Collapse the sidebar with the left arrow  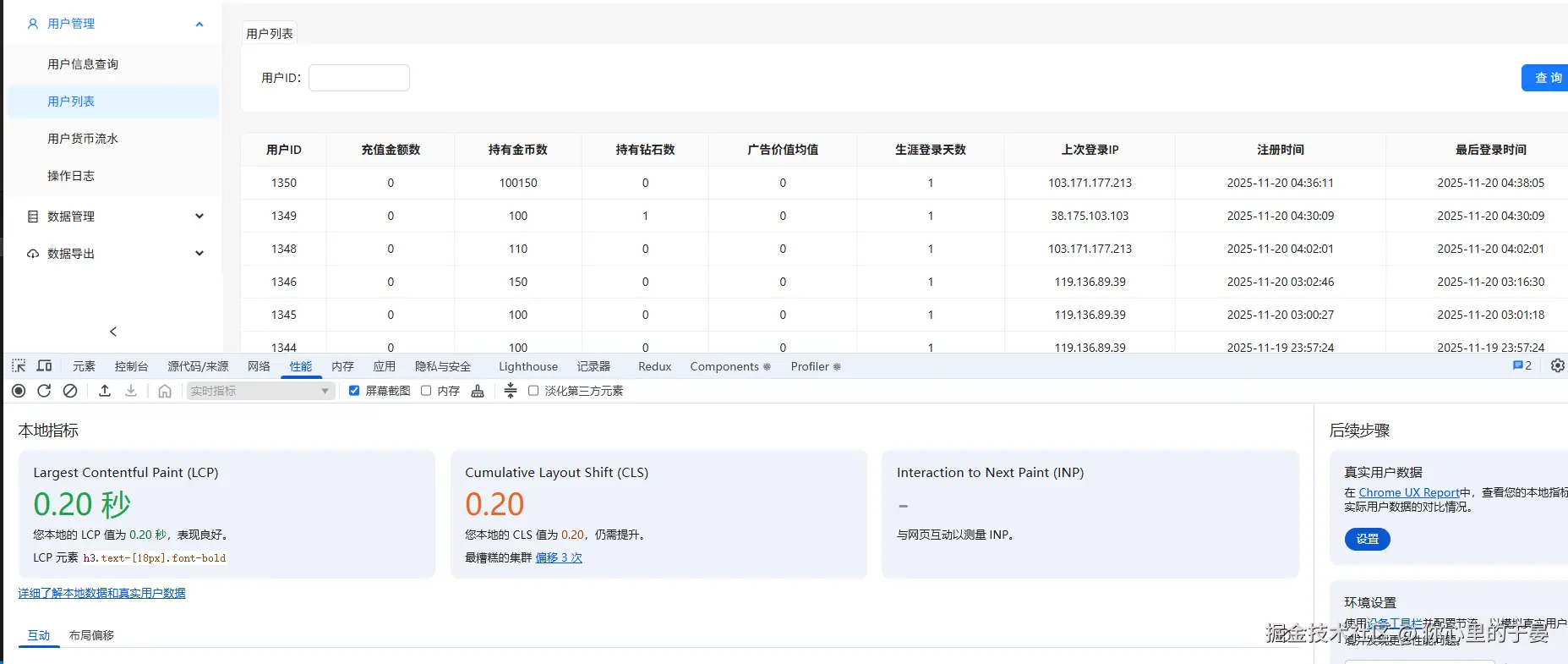click(113, 332)
